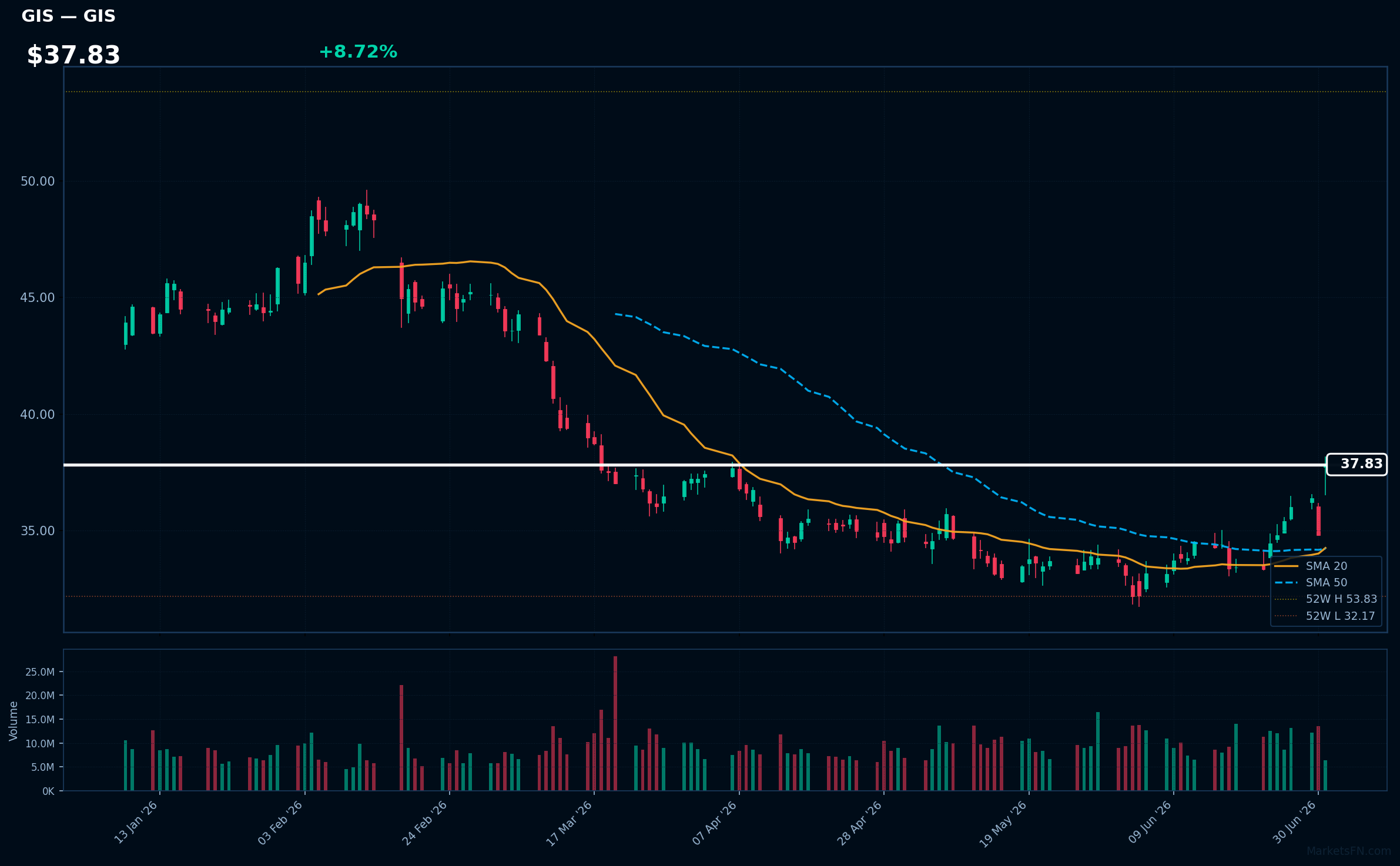
Task: Select the 09 Jun '26 date label
Action: coord(1150,824)
